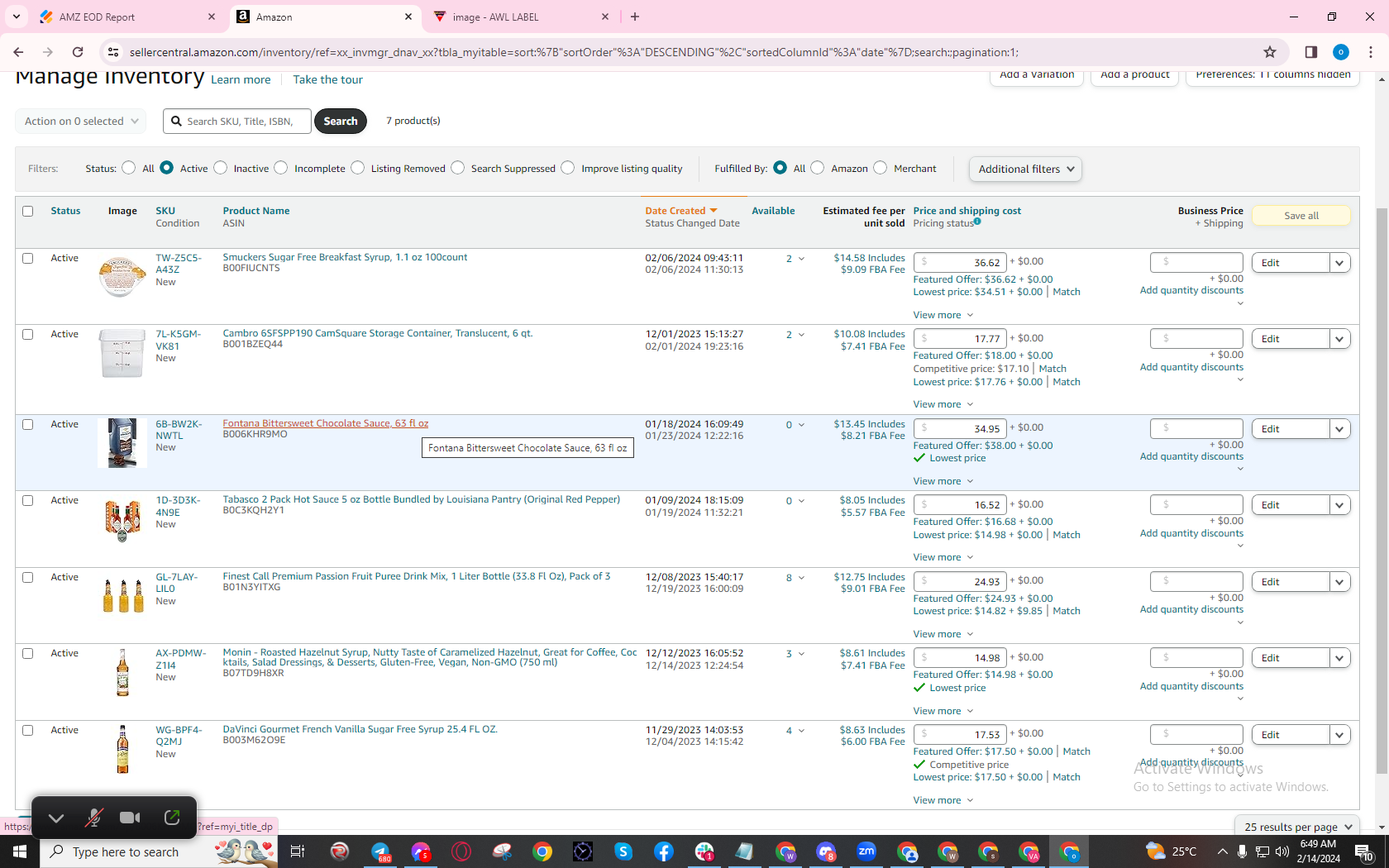
Task: Open Facebook app in the taskbar
Action: pos(664,851)
